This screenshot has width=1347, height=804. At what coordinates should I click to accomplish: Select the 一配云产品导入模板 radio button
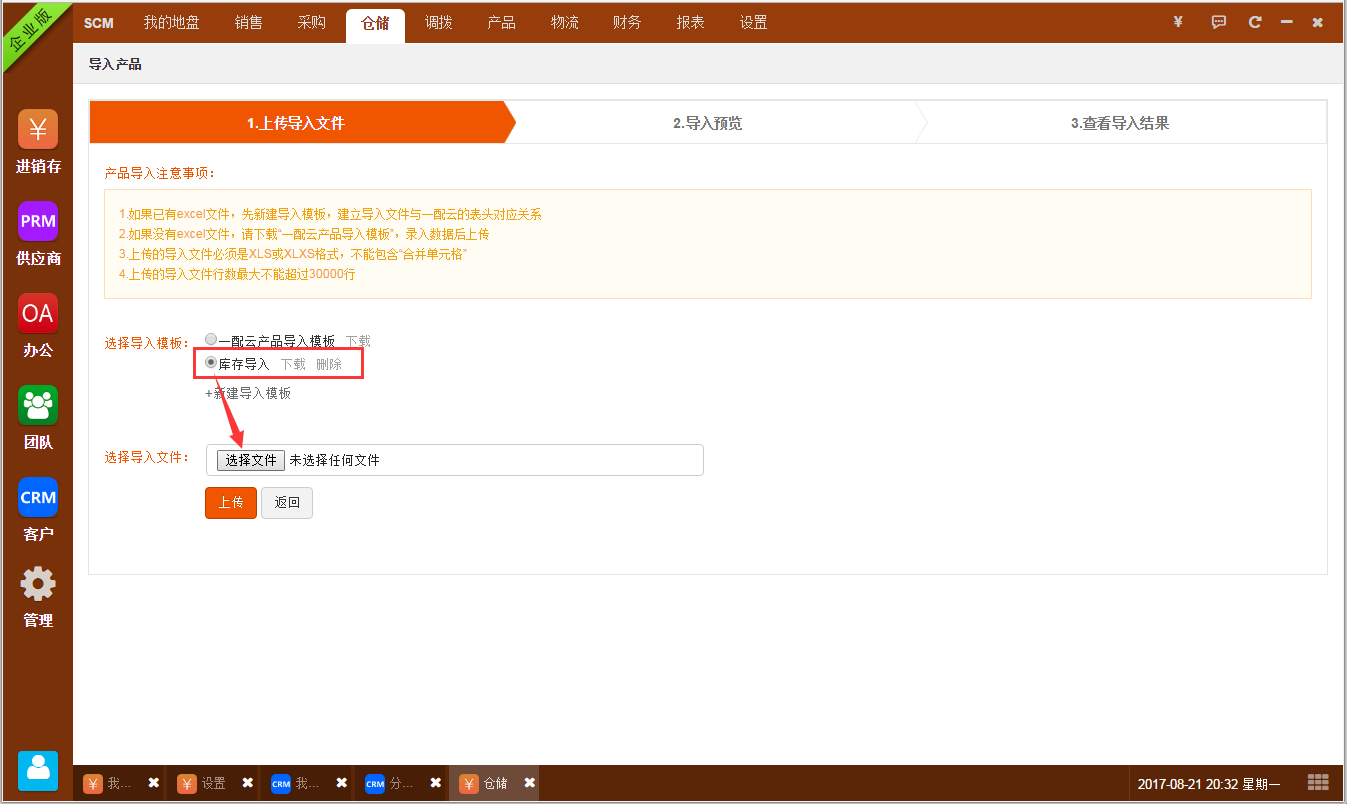(x=211, y=340)
